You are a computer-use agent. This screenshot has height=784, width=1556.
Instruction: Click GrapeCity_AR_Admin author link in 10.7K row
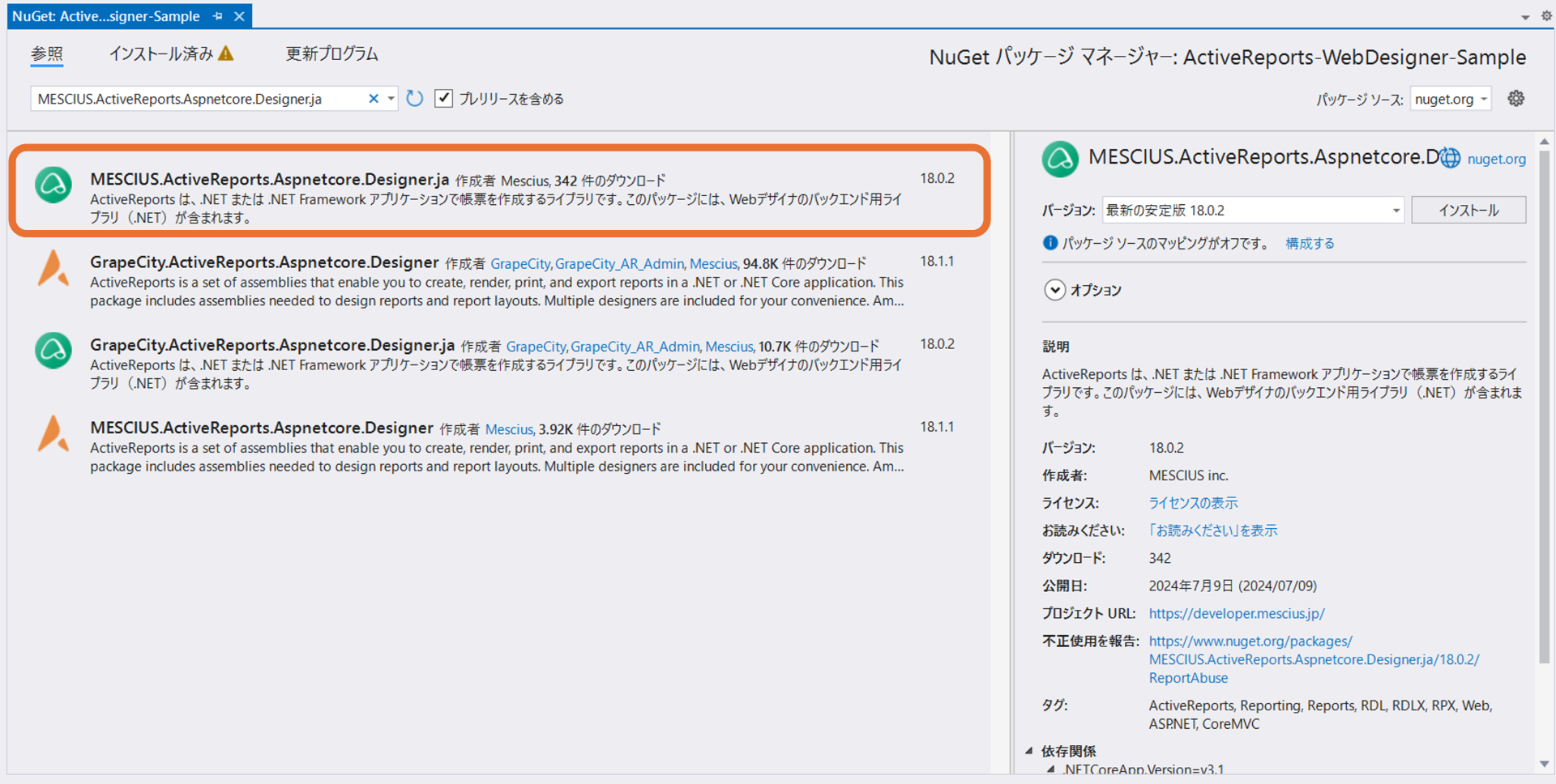pos(635,347)
